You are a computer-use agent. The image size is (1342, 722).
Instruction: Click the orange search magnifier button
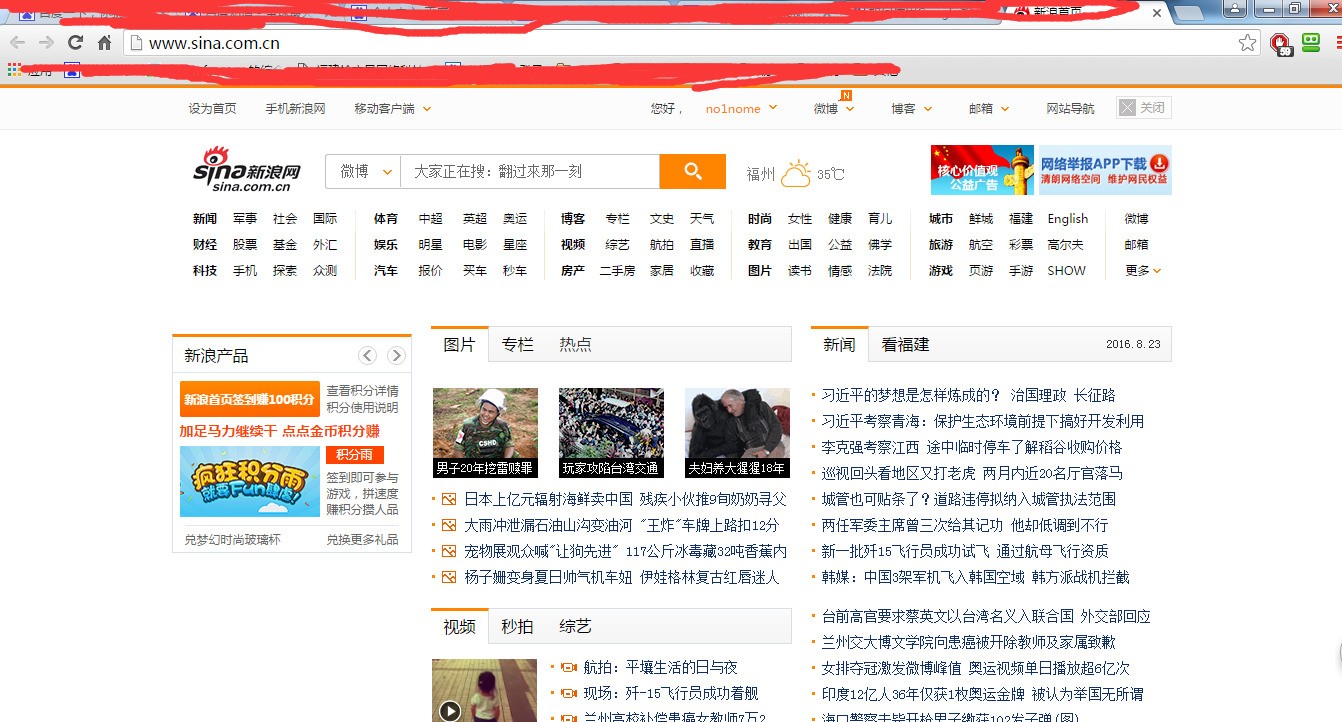pos(692,172)
